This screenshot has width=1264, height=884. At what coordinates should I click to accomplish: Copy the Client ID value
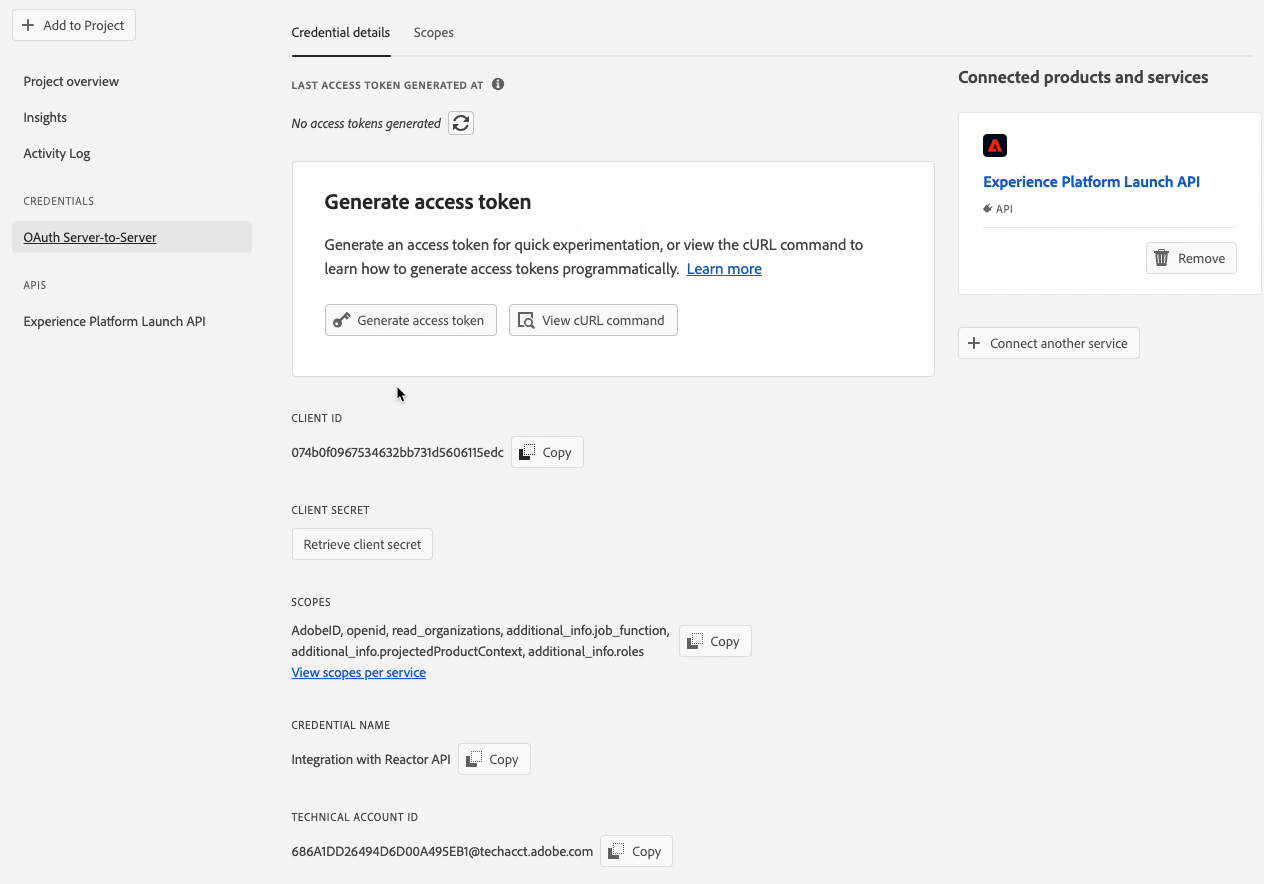tap(547, 452)
